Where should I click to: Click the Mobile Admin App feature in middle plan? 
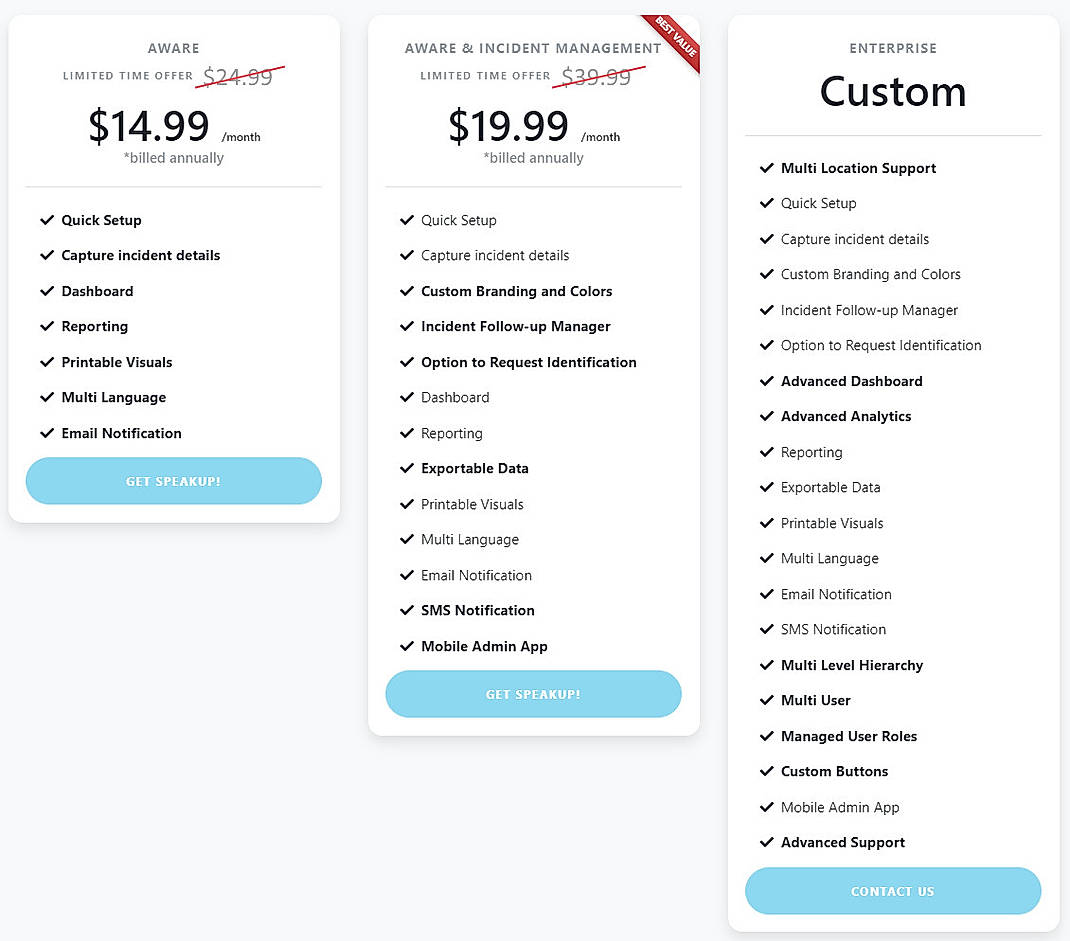pyautogui.click(x=484, y=646)
